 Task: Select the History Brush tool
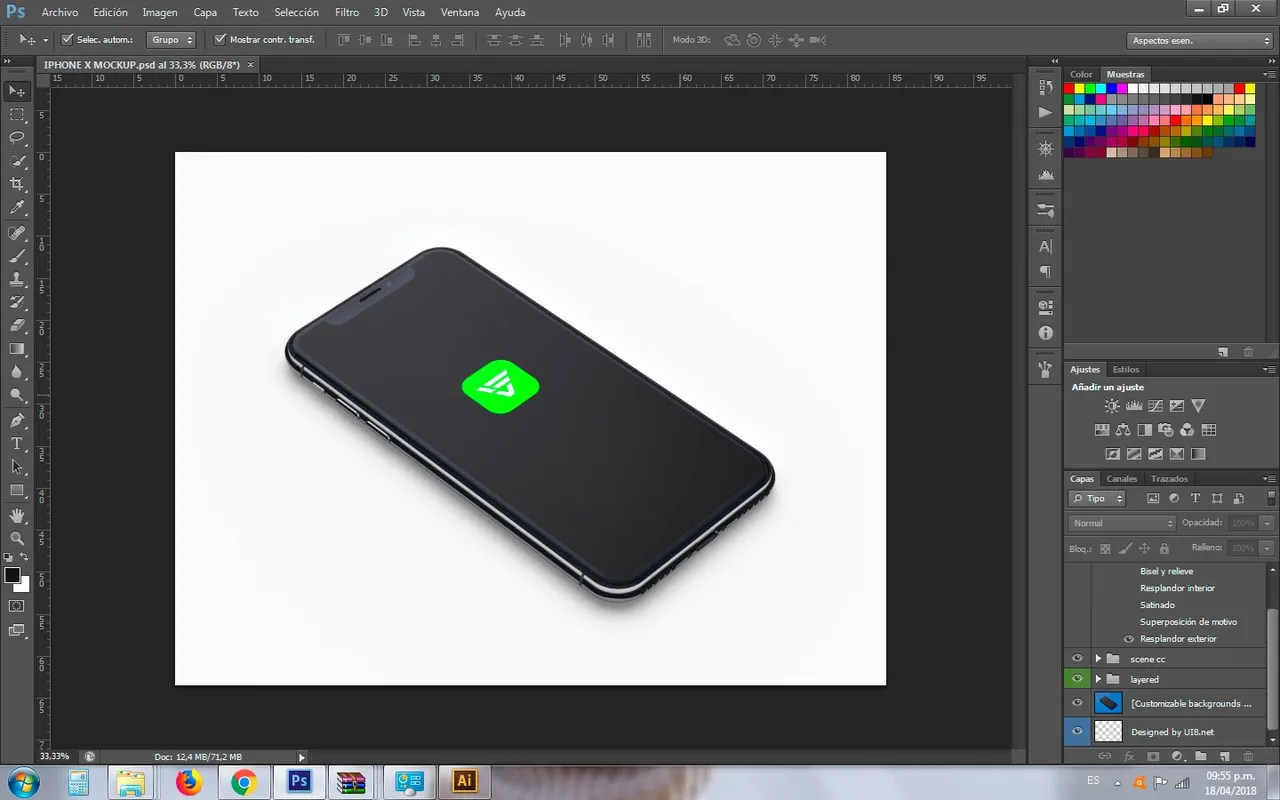point(17,302)
